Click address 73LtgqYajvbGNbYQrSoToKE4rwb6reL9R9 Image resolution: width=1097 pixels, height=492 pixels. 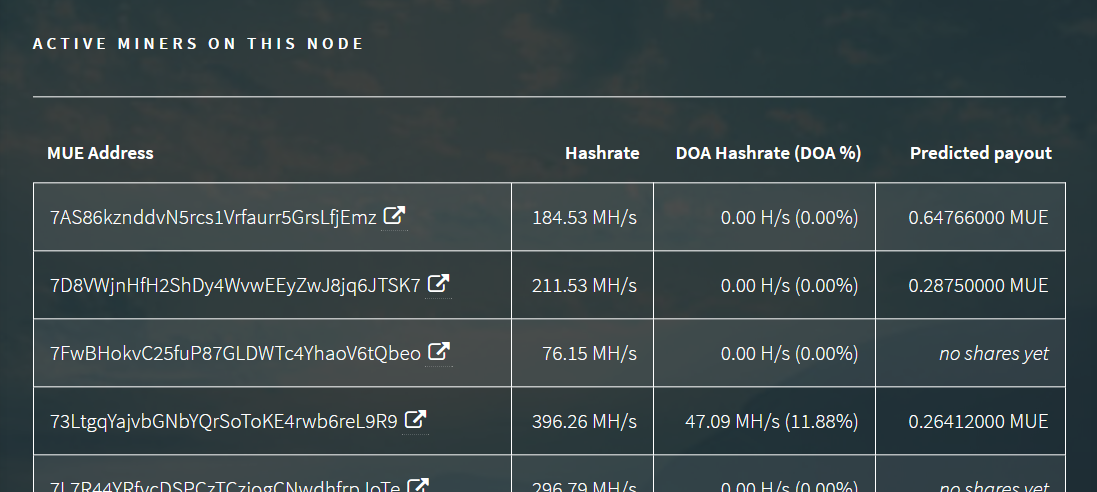pos(224,421)
